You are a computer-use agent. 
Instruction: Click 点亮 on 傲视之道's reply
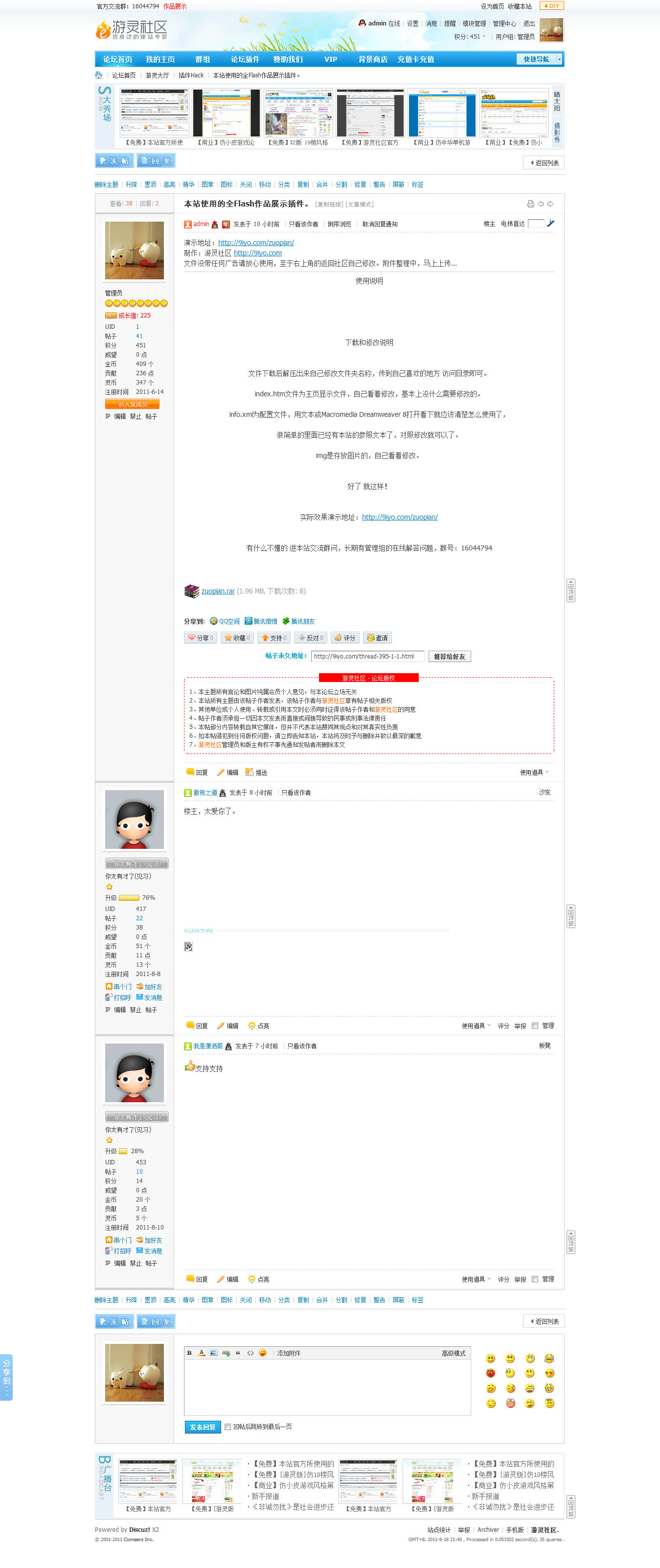tap(259, 1025)
